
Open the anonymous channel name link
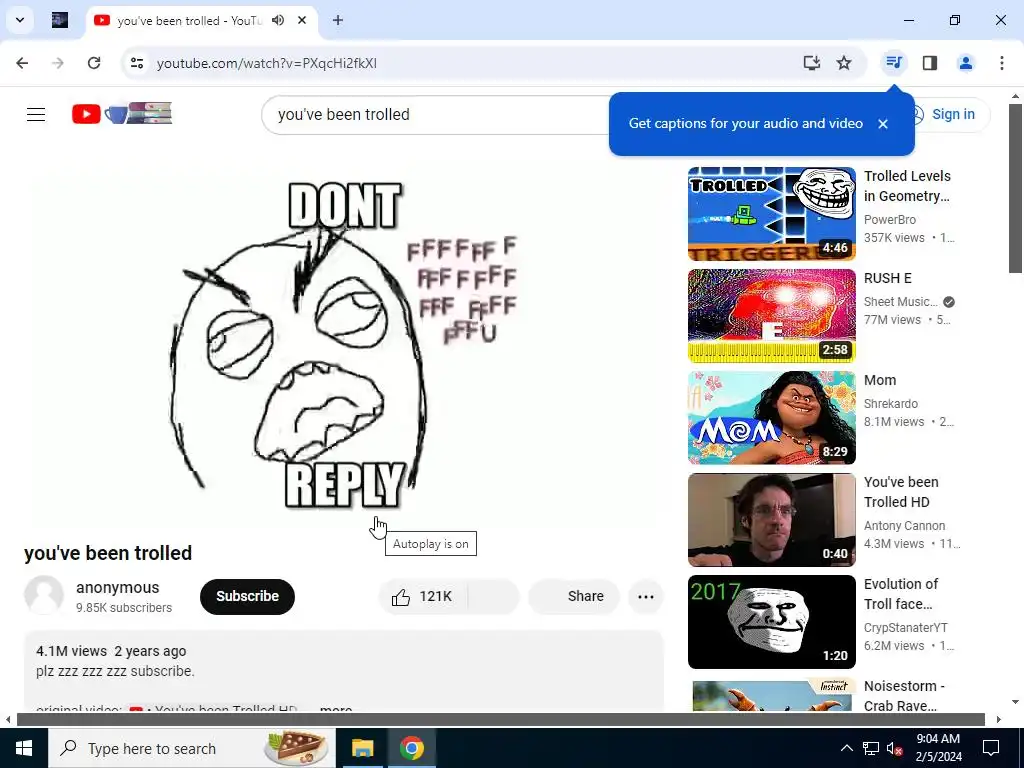click(118, 588)
